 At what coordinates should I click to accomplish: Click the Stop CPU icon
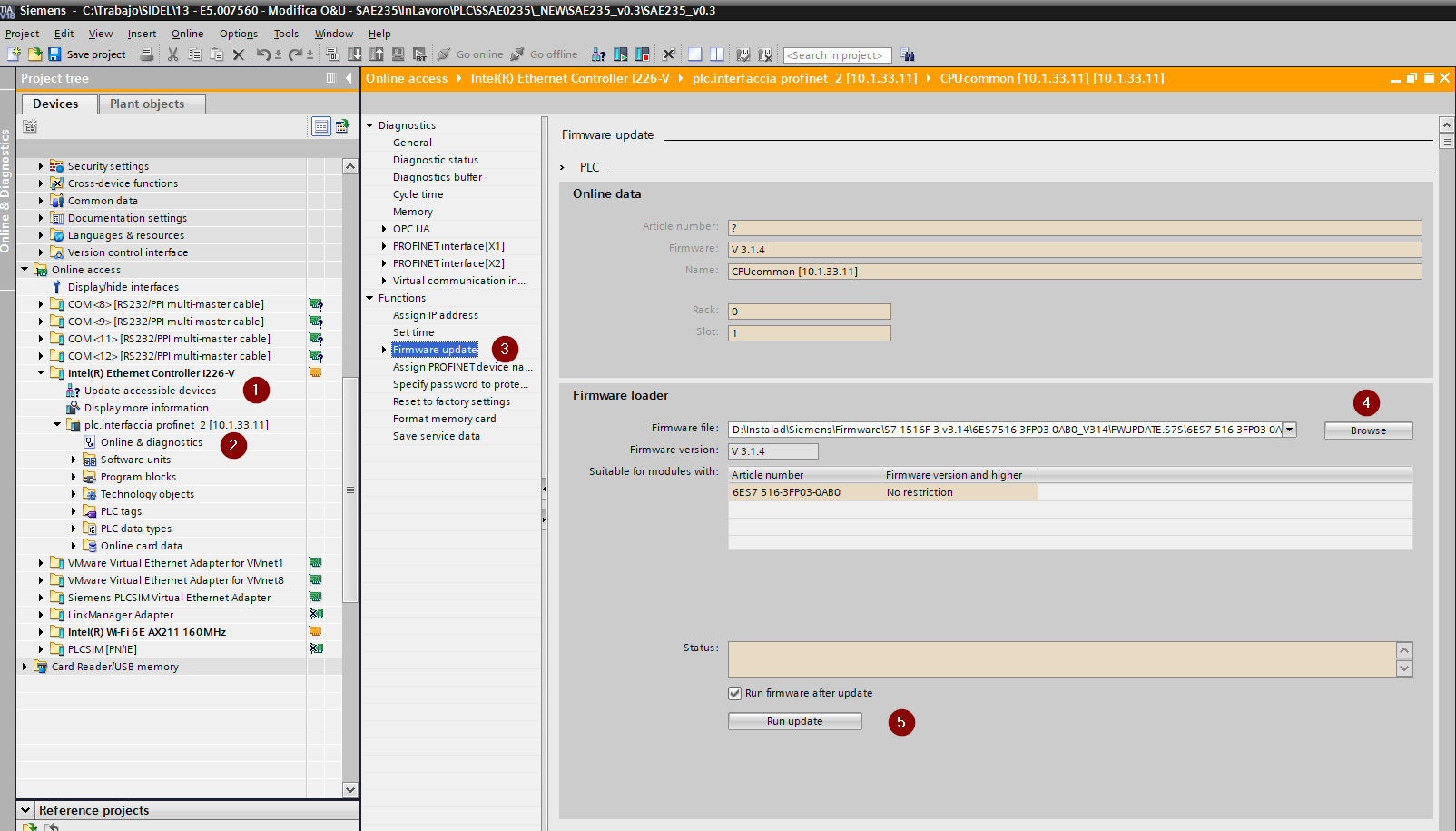coord(643,54)
